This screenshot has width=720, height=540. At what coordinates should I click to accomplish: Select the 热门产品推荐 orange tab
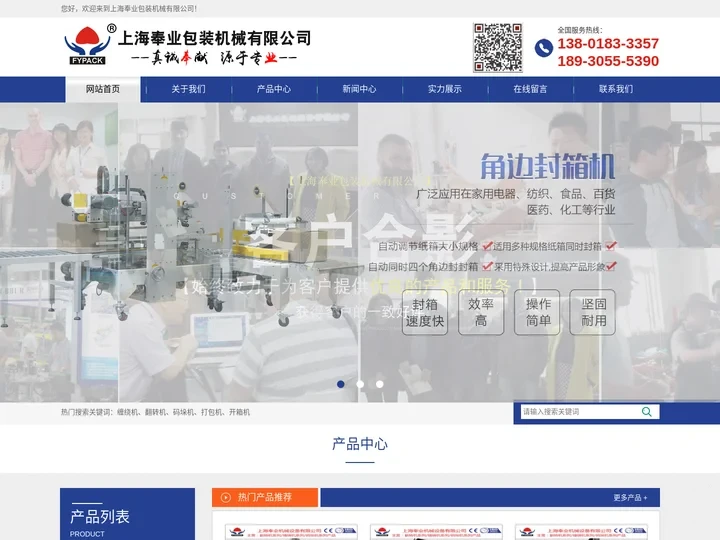(265, 497)
